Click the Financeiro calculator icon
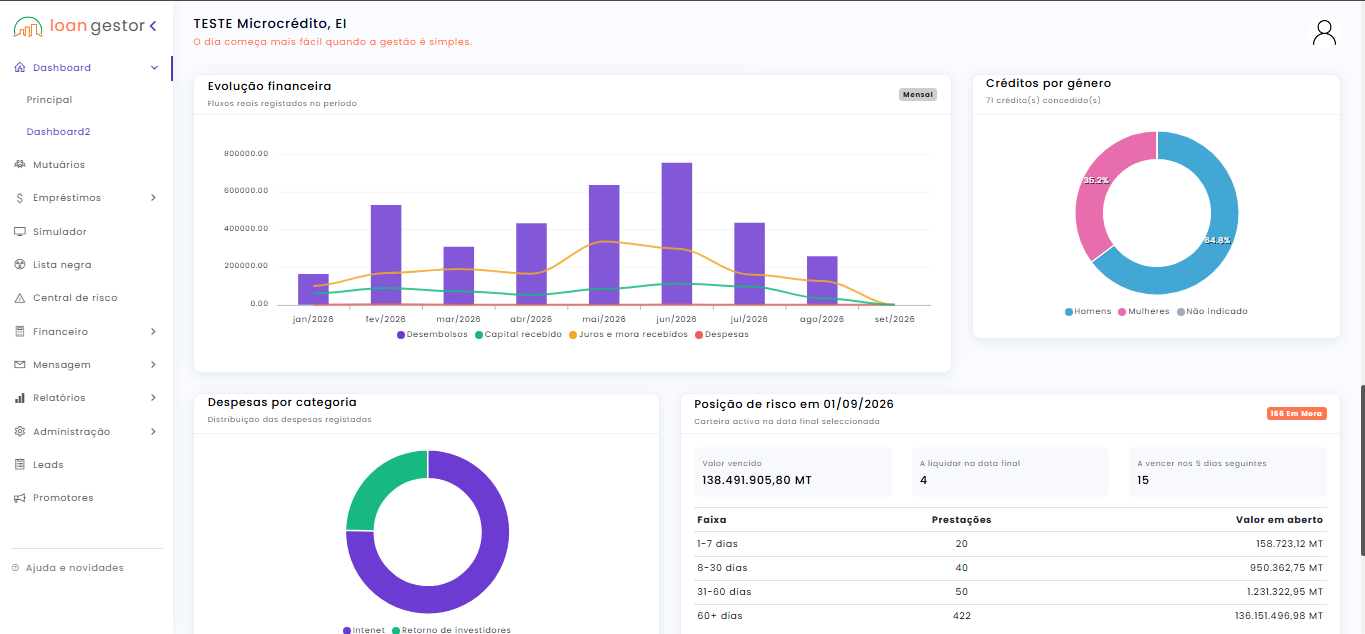This screenshot has height=634, width=1365. (20, 331)
